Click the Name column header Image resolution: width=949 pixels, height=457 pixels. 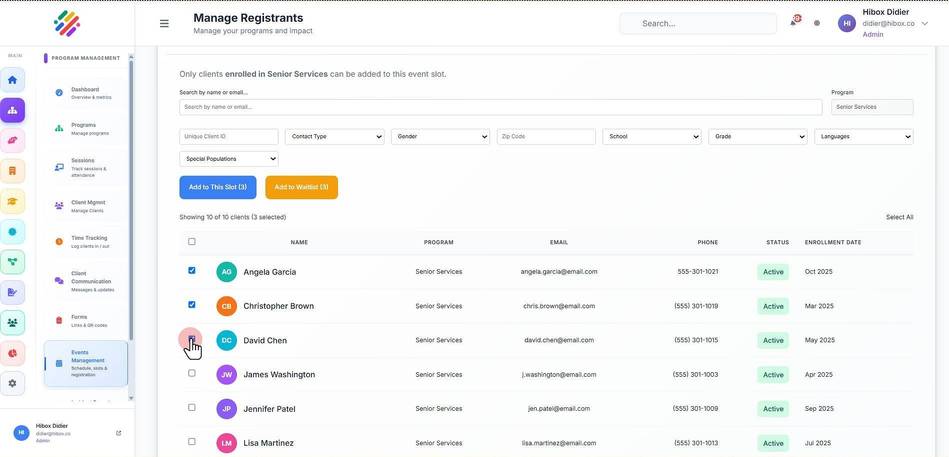[x=299, y=242]
